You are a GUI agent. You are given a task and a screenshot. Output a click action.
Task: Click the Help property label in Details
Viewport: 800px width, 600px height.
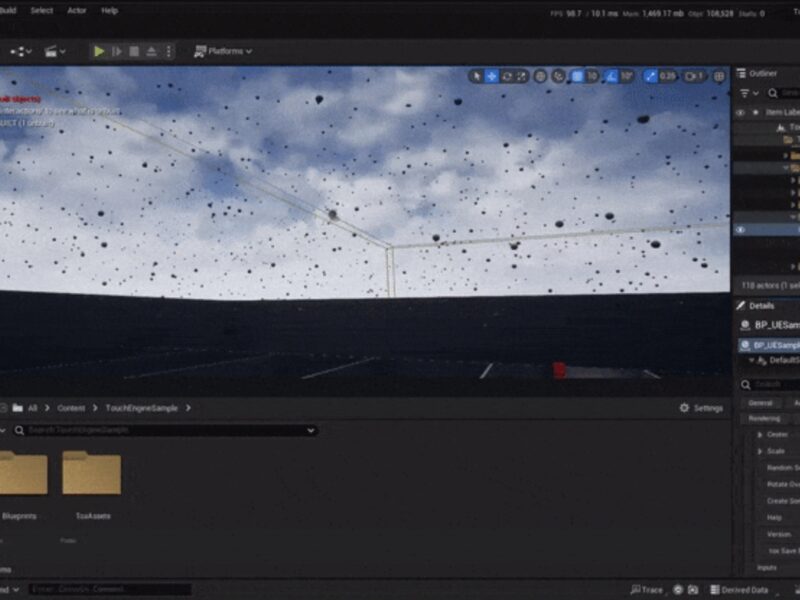coord(774,517)
